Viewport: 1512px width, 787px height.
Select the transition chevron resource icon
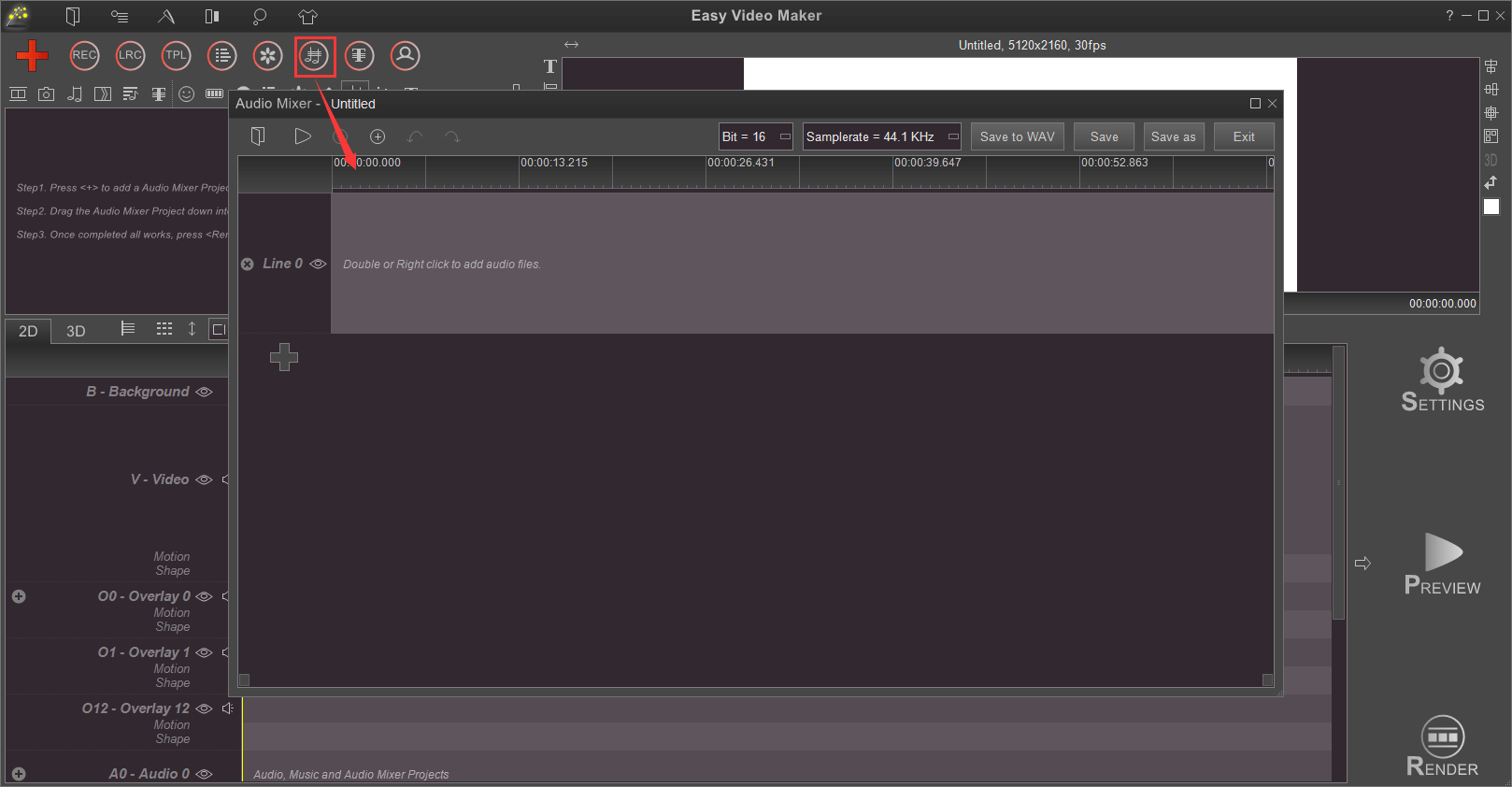(x=103, y=93)
